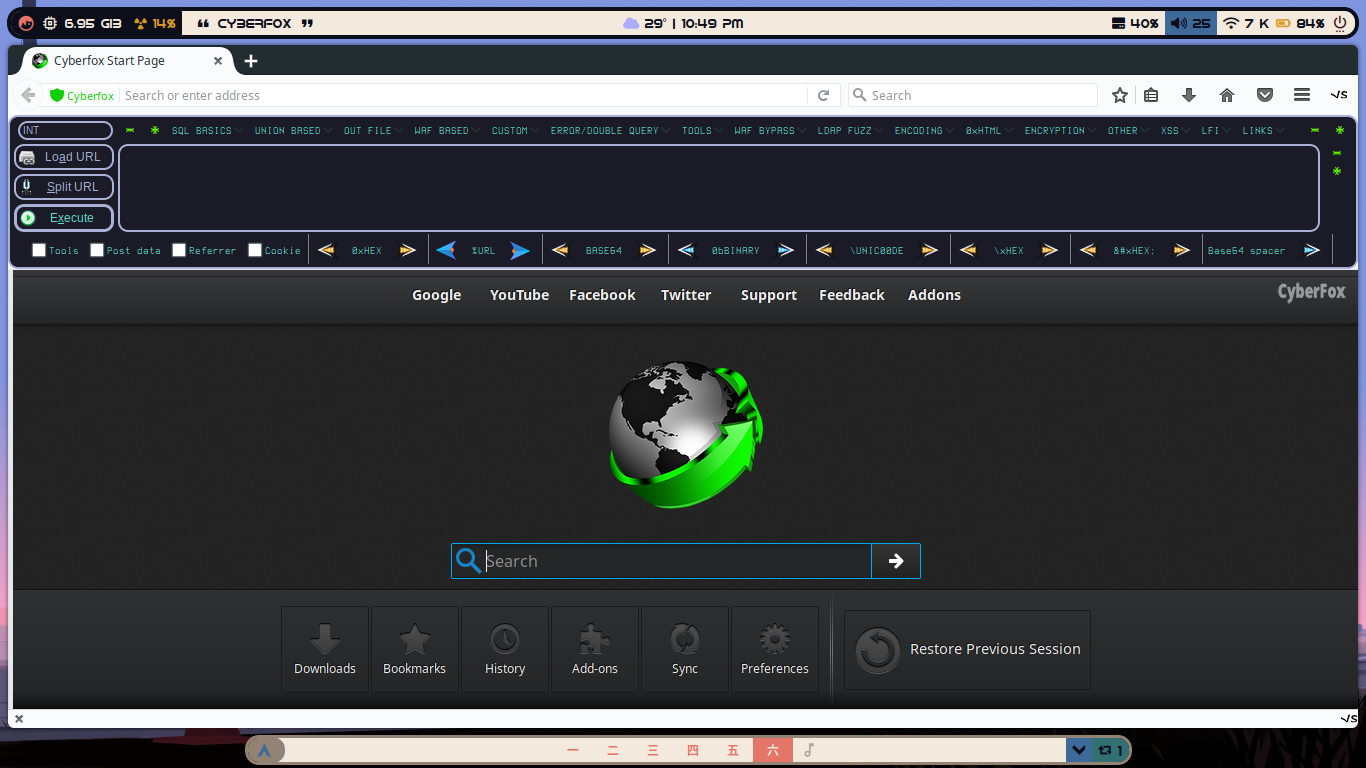Viewport: 1366px width, 768px height.
Task: Open the hamburger menu
Action: click(x=1302, y=95)
